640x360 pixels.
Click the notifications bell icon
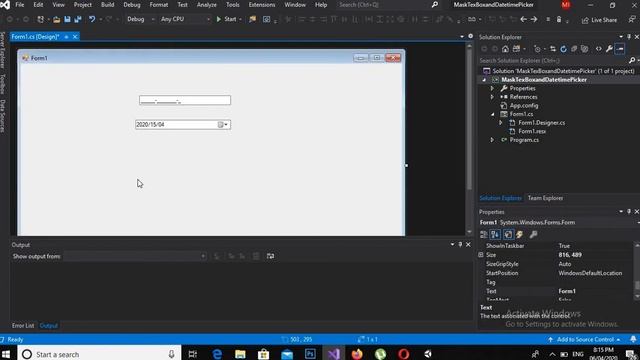(633, 340)
